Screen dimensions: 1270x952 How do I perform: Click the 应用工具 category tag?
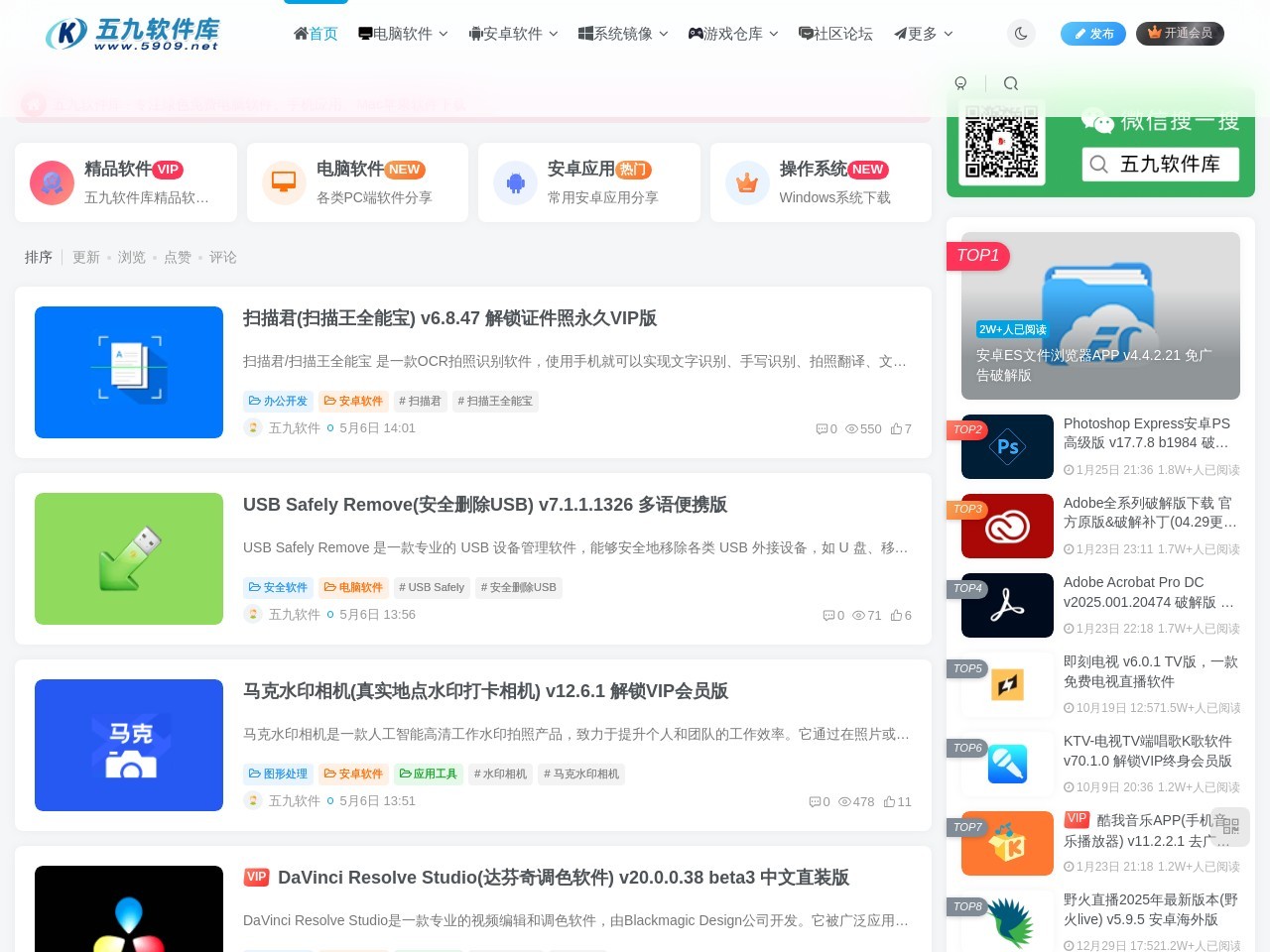(429, 773)
